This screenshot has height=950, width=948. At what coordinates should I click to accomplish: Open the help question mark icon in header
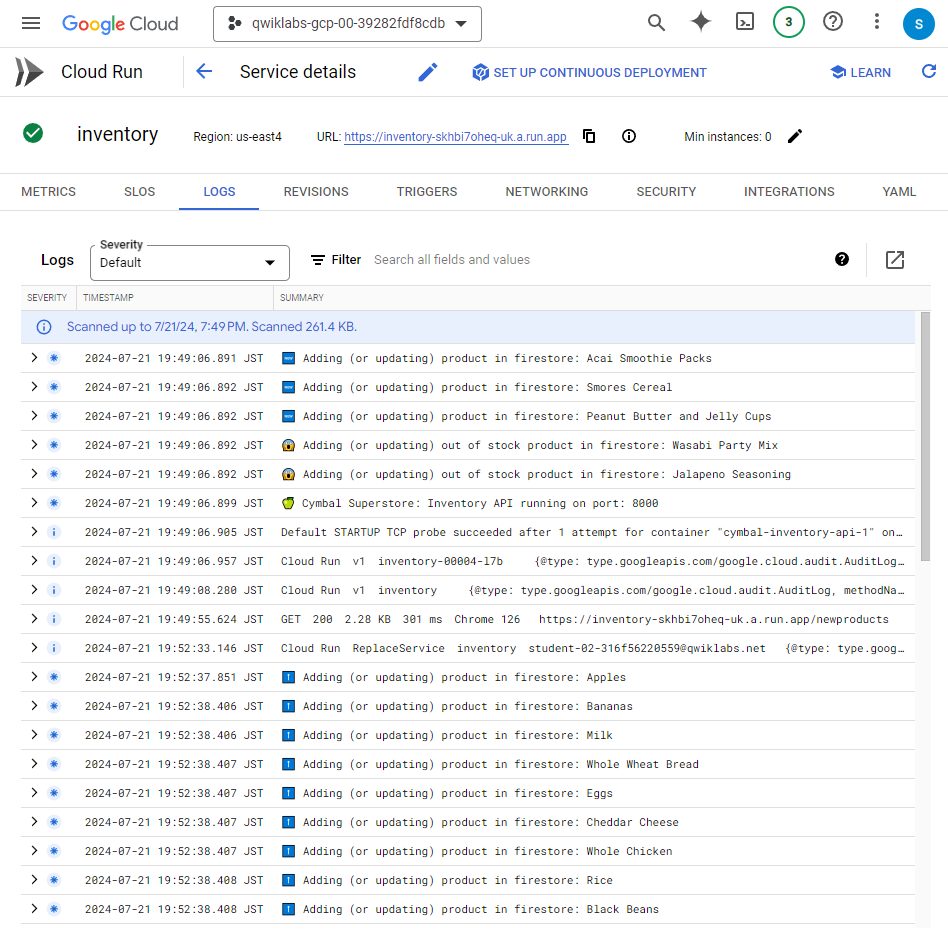click(833, 22)
